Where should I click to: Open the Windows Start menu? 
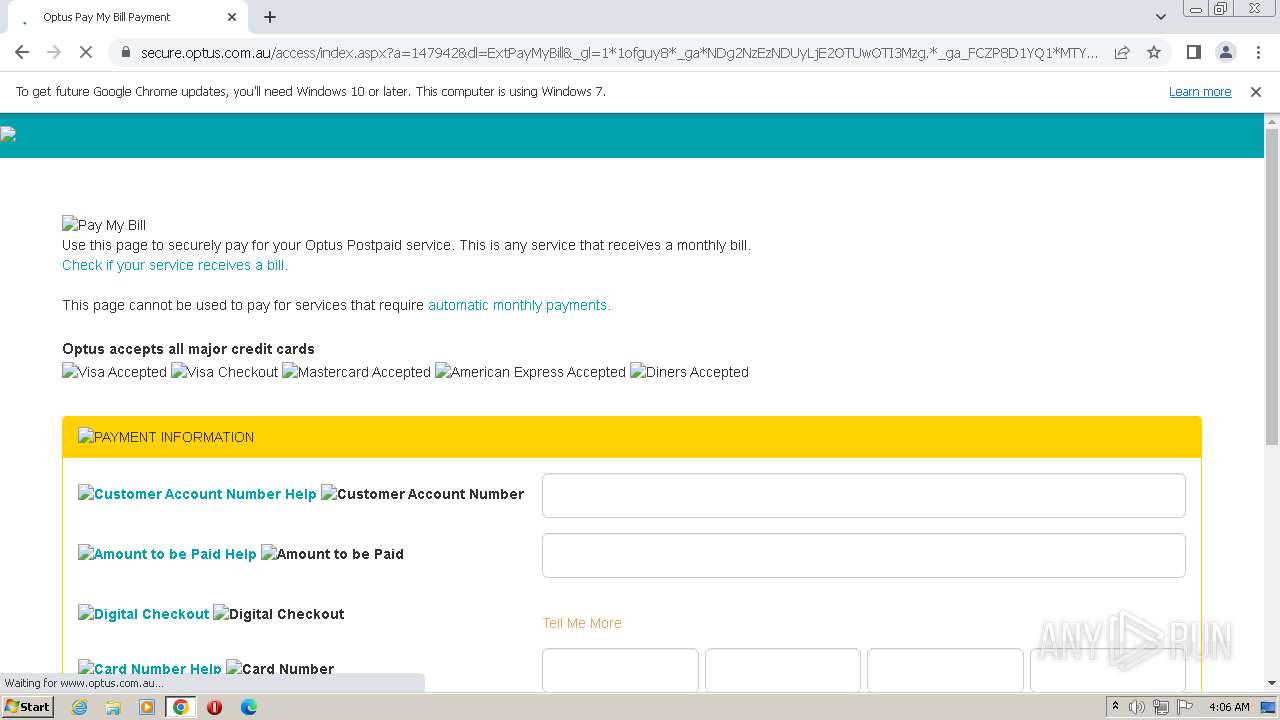[x=28, y=707]
